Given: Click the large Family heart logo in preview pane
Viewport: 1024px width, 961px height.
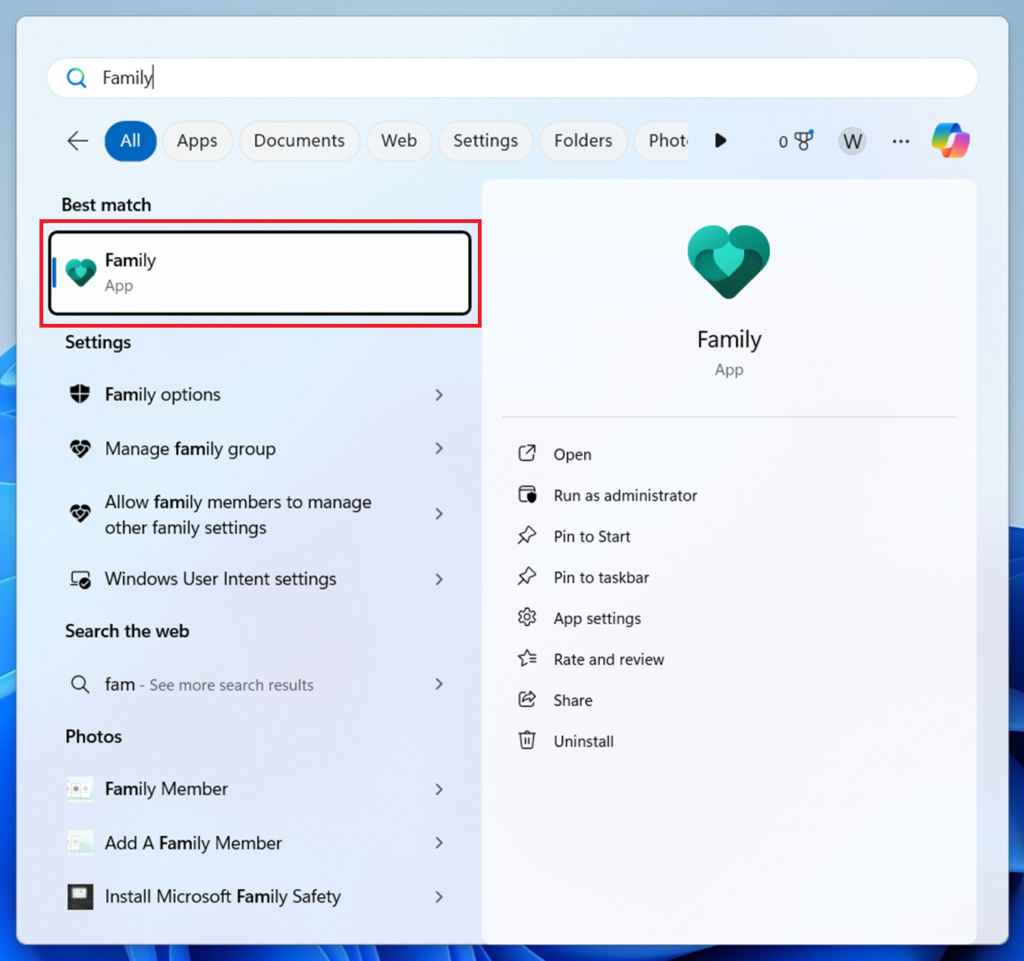Looking at the screenshot, I should pos(729,262).
